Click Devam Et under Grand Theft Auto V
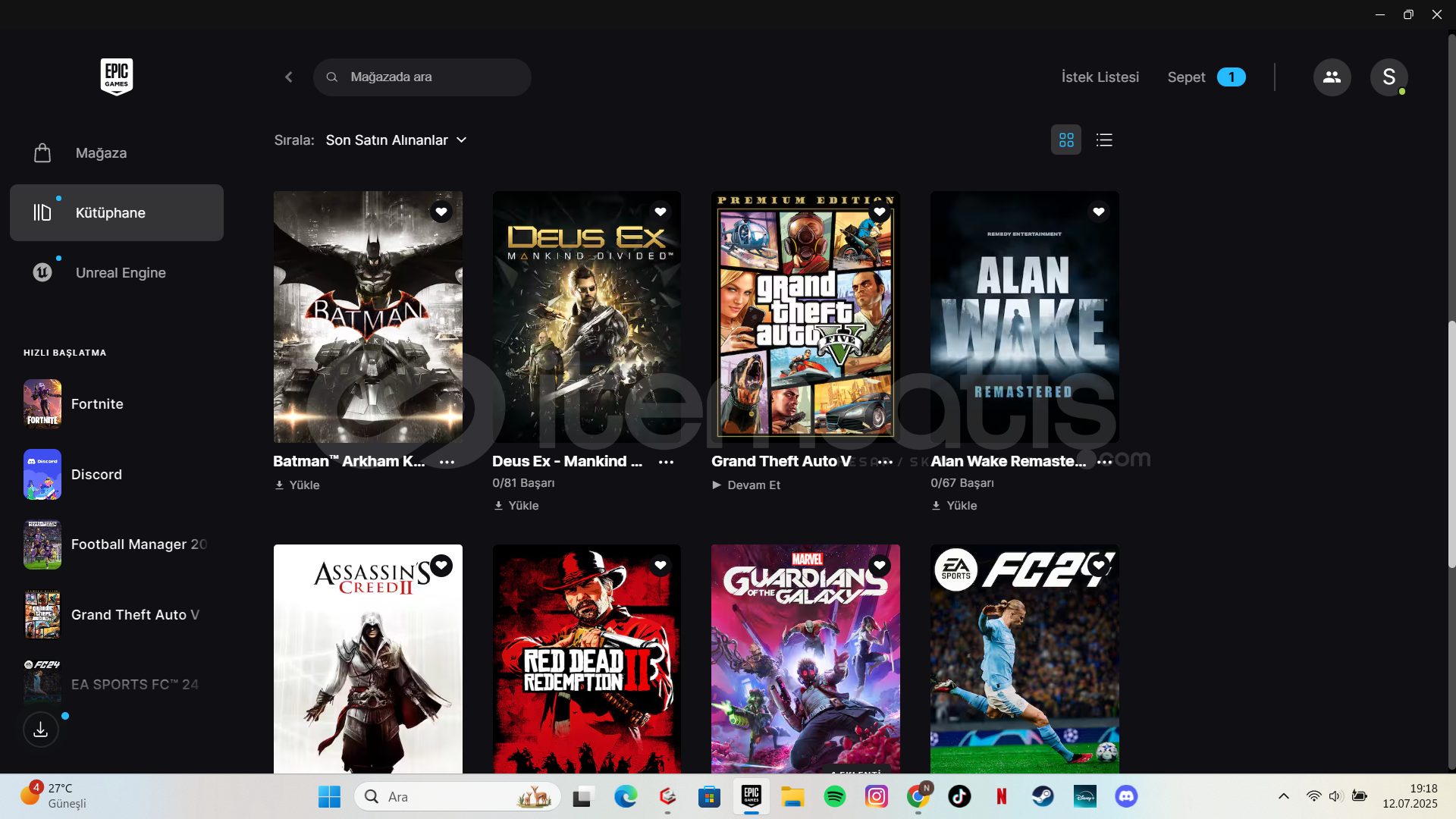This screenshot has width=1456, height=819. (746, 485)
